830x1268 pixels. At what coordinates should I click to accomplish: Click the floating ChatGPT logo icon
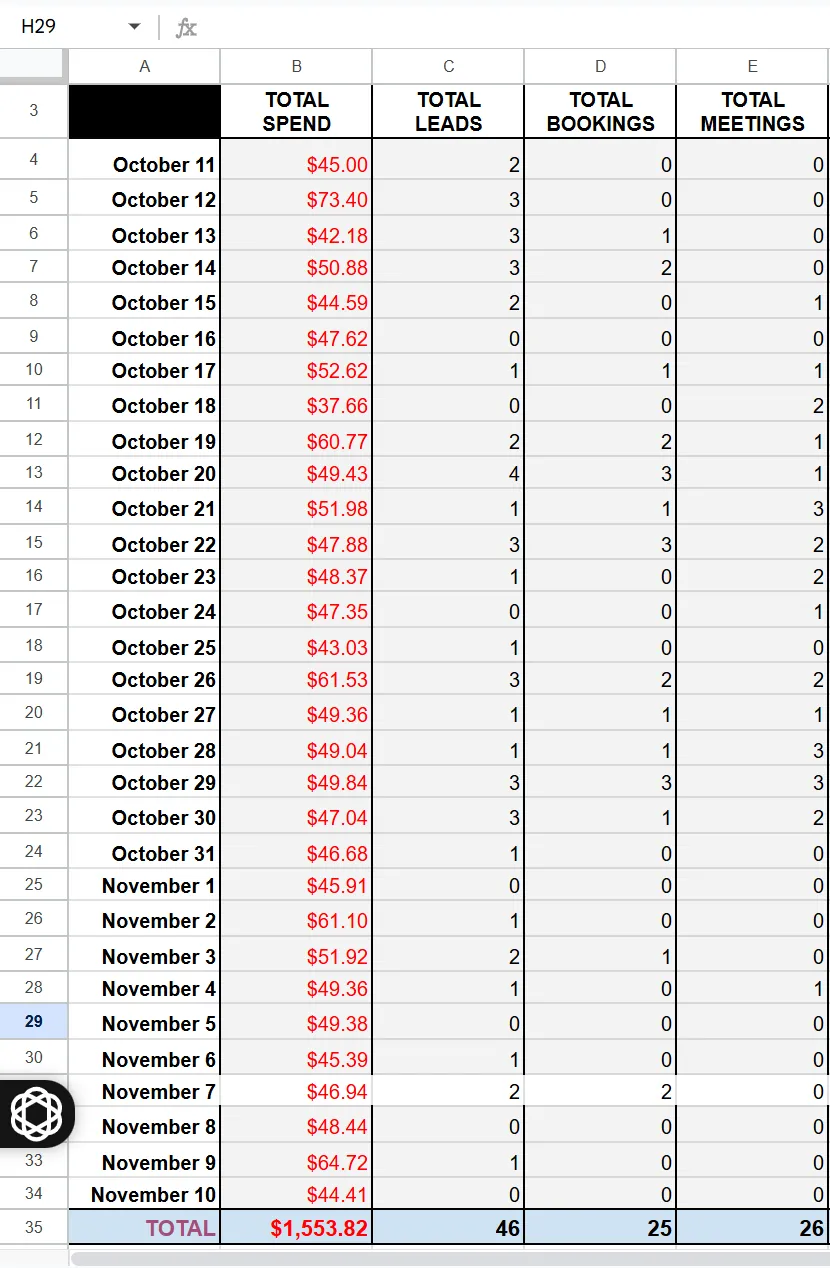pyautogui.click(x=36, y=1113)
